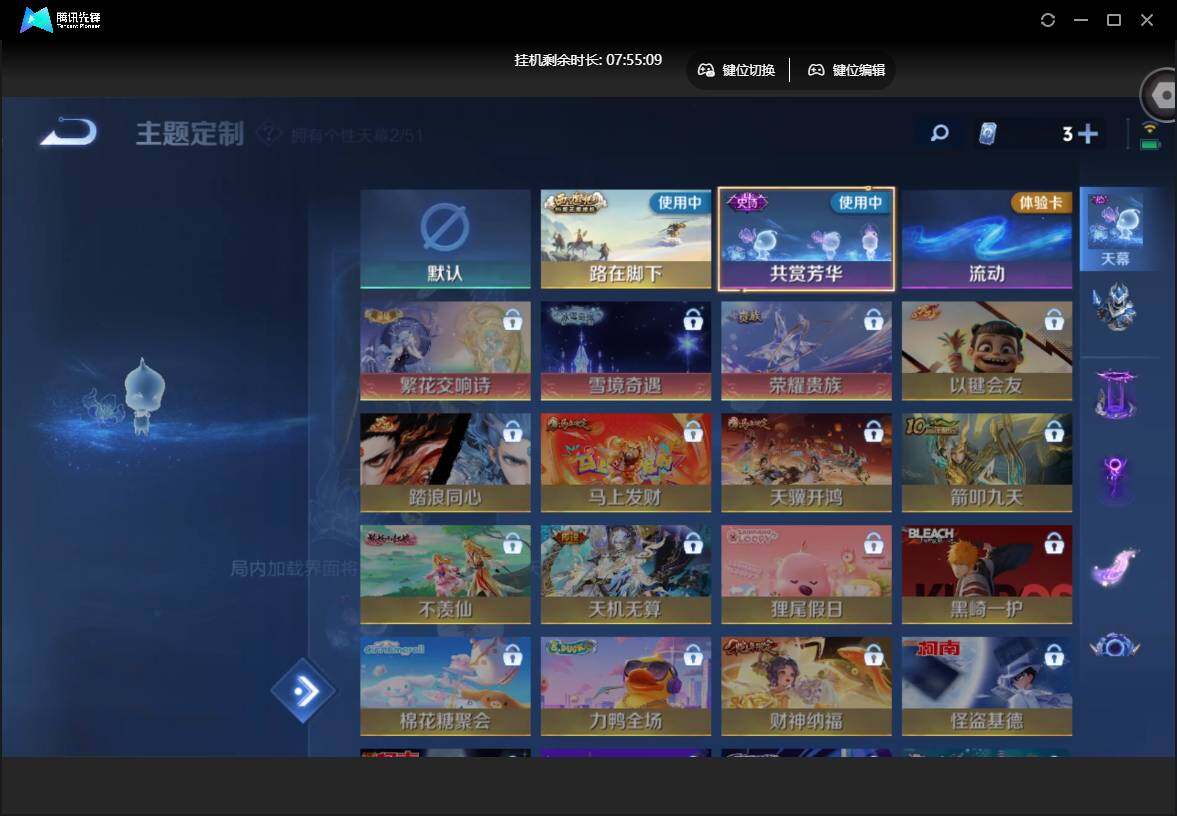Click lock icon on 不羡仙
The image size is (1177, 816).
[x=513, y=543]
